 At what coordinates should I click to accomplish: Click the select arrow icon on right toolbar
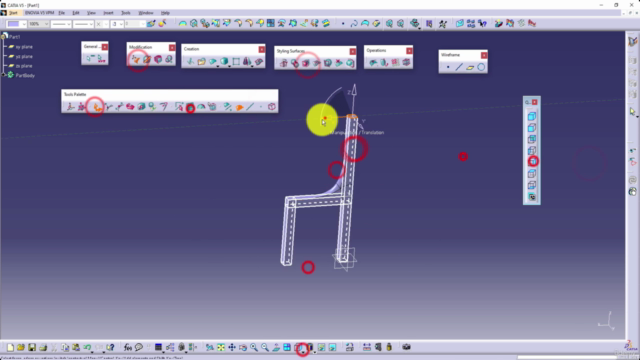[x=633, y=111]
